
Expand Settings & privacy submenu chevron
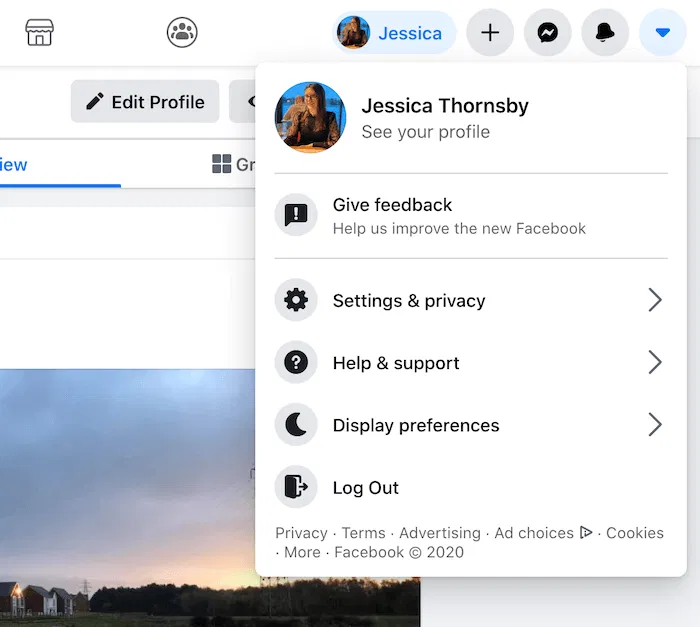655,300
